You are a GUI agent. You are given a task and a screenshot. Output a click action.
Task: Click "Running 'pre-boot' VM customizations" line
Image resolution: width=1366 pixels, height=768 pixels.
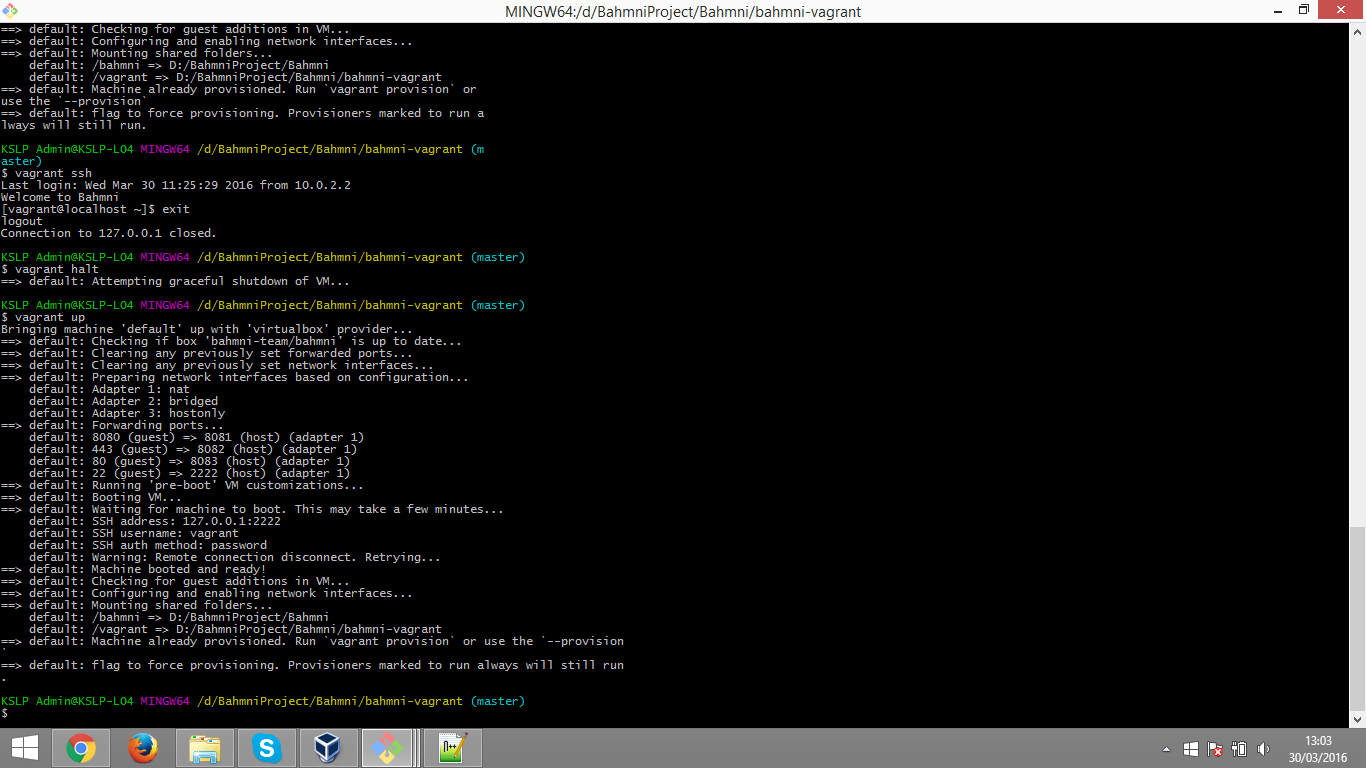(x=182, y=485)
